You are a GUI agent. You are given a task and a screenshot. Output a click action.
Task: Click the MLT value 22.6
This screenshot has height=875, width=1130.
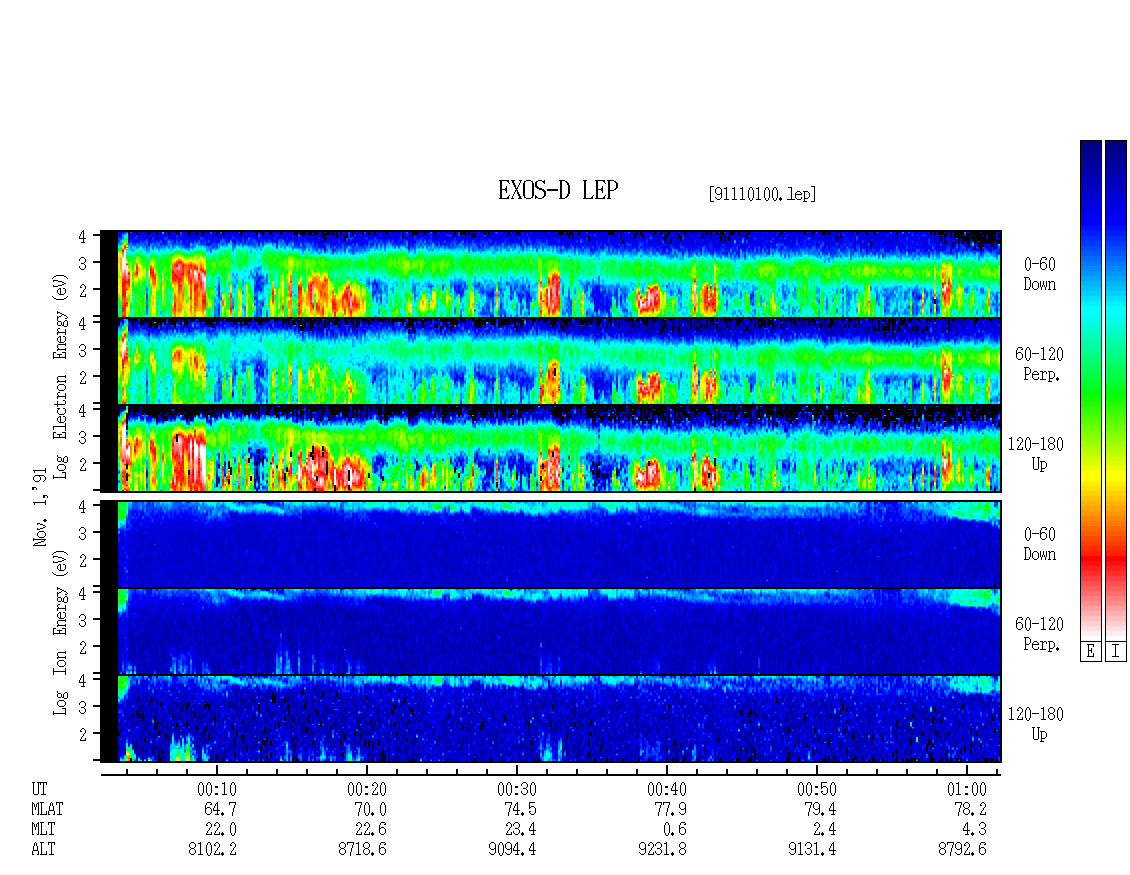point(370,830)
